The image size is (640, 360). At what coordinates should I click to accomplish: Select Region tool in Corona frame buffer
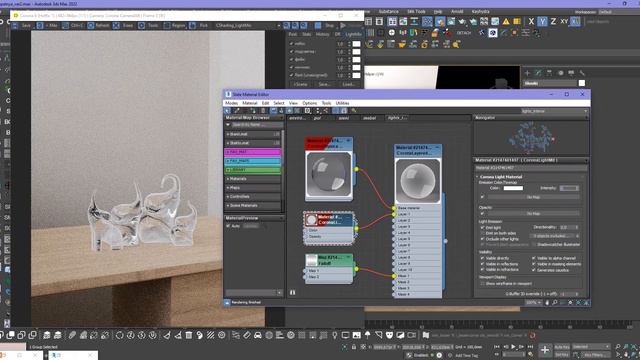(174, 25)
